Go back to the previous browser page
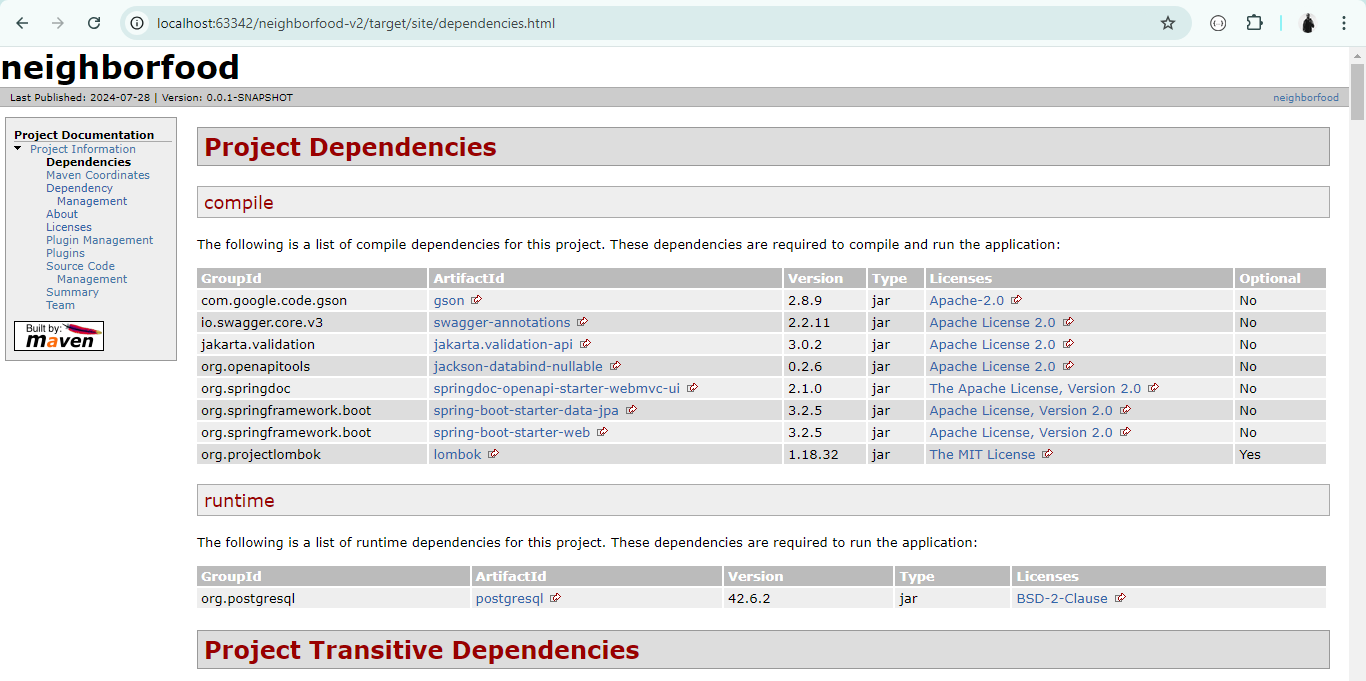 tap(22, 23)
